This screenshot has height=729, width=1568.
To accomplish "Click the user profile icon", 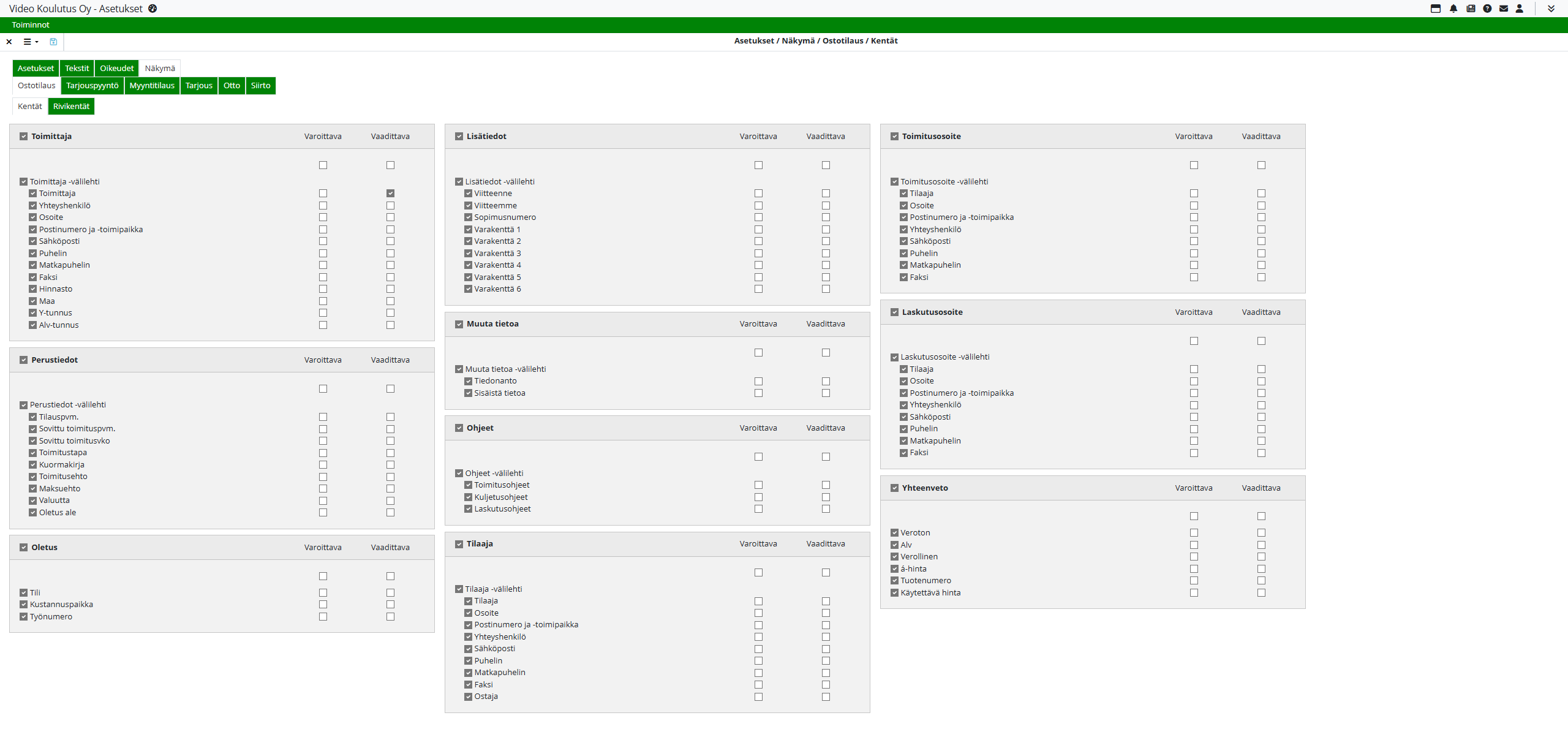I will click(1520, 9).
